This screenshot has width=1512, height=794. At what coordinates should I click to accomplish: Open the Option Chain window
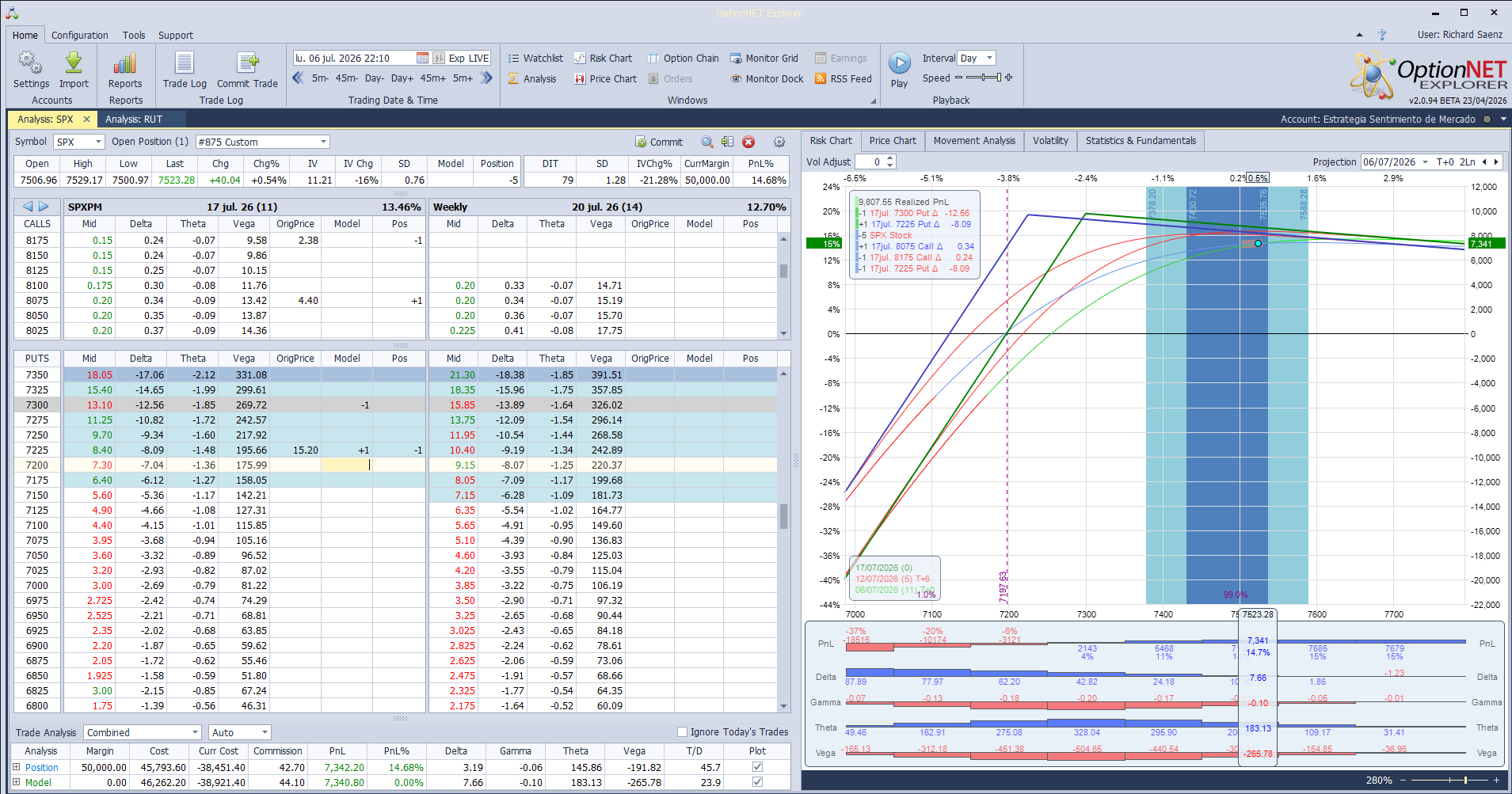pos(684,58)
